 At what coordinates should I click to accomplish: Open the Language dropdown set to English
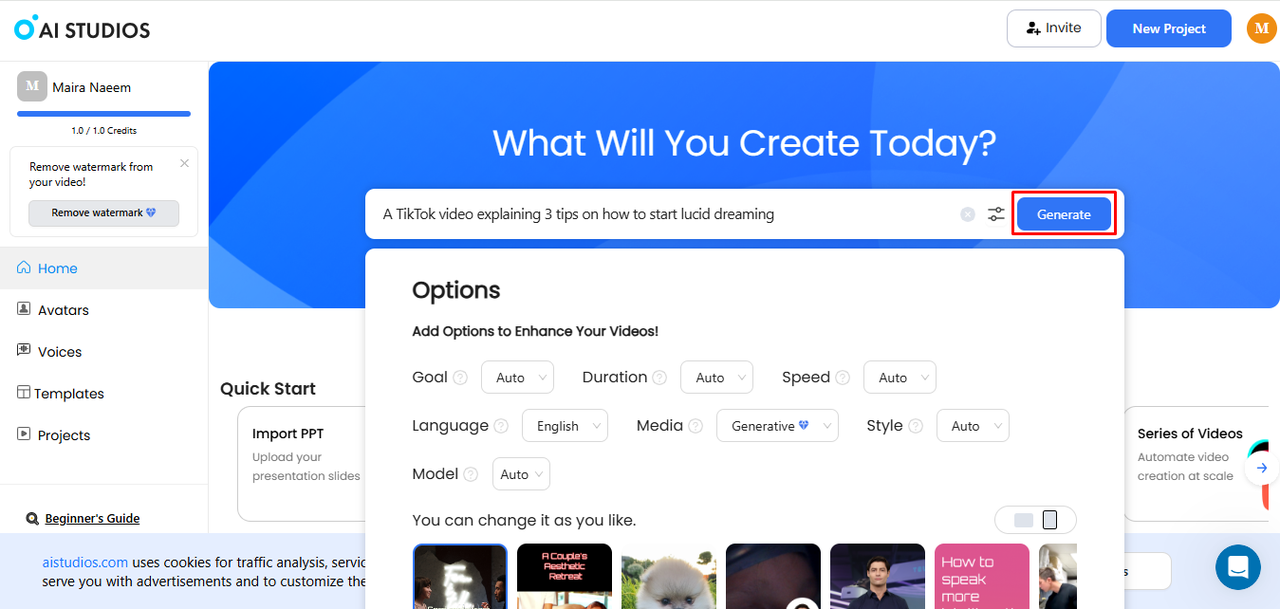[565, 426]
